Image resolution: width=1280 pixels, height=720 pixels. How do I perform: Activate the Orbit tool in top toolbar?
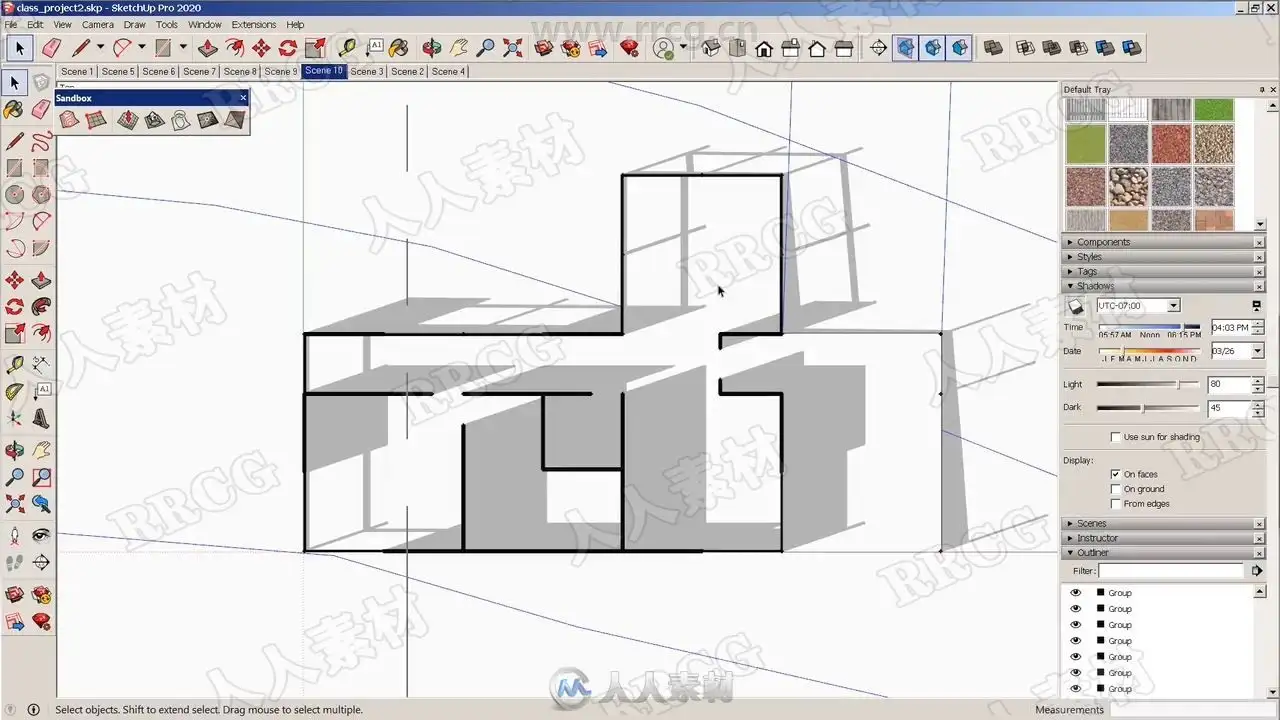tap(432, 48)
